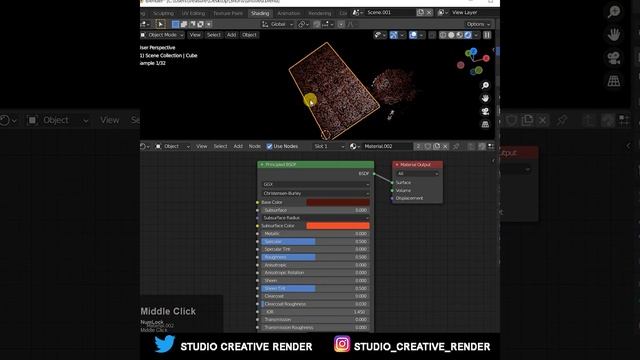Image resolution: width=640 pixels, height=360 pixels.
Task: Switch to the Rendering workspace tab
Action: [x=320, y=13]
